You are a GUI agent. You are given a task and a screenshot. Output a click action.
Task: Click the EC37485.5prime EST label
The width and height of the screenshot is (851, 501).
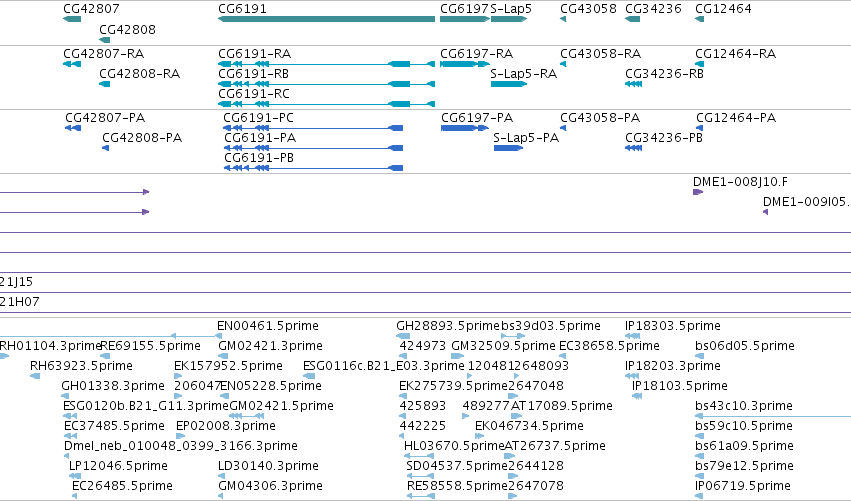point(114,426)
